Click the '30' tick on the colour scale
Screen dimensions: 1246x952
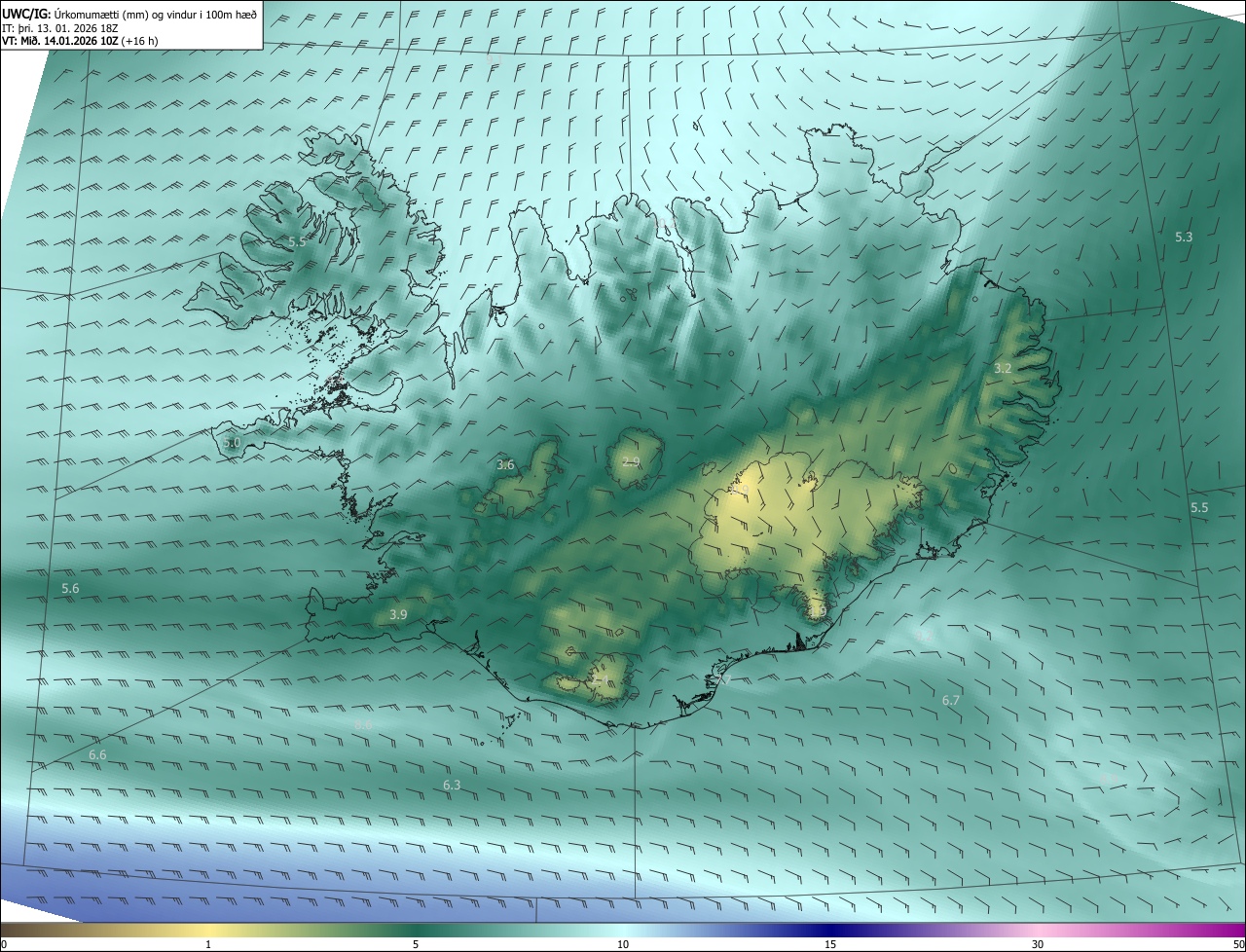[1038, 944]
